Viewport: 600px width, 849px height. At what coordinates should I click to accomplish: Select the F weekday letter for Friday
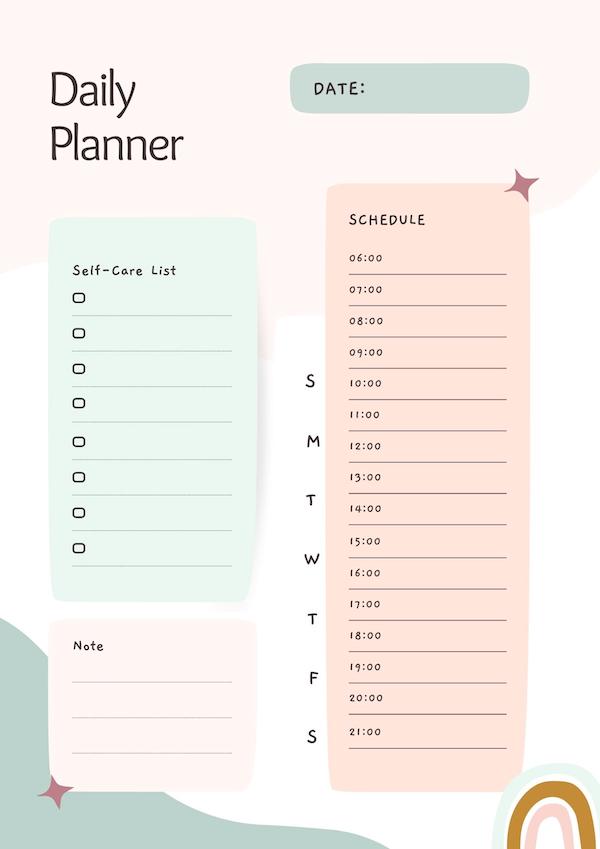pos(313,678)
